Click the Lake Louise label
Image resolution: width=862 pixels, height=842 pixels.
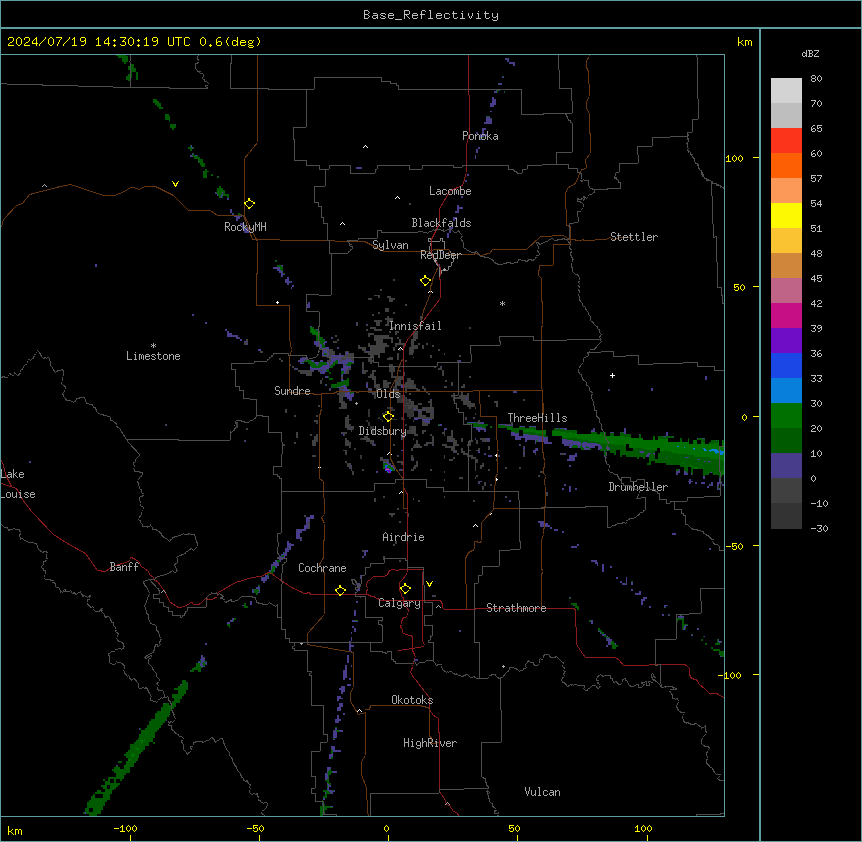point(18,484)
